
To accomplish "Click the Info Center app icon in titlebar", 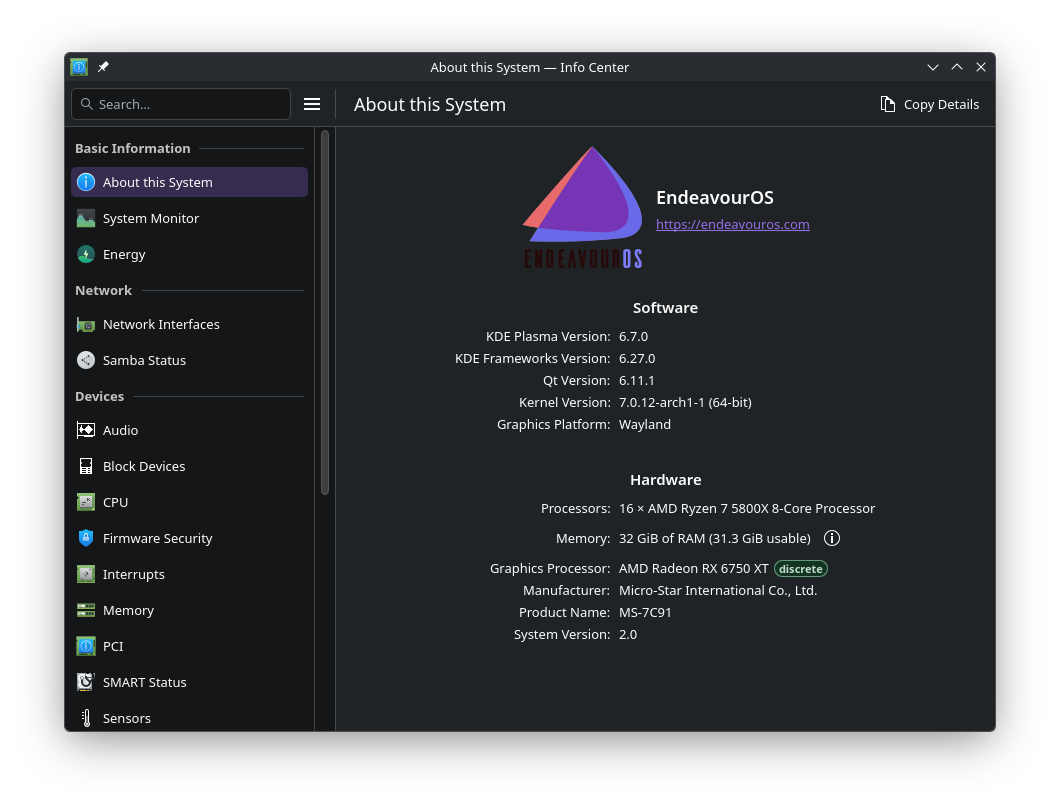I will pos(79,67).
